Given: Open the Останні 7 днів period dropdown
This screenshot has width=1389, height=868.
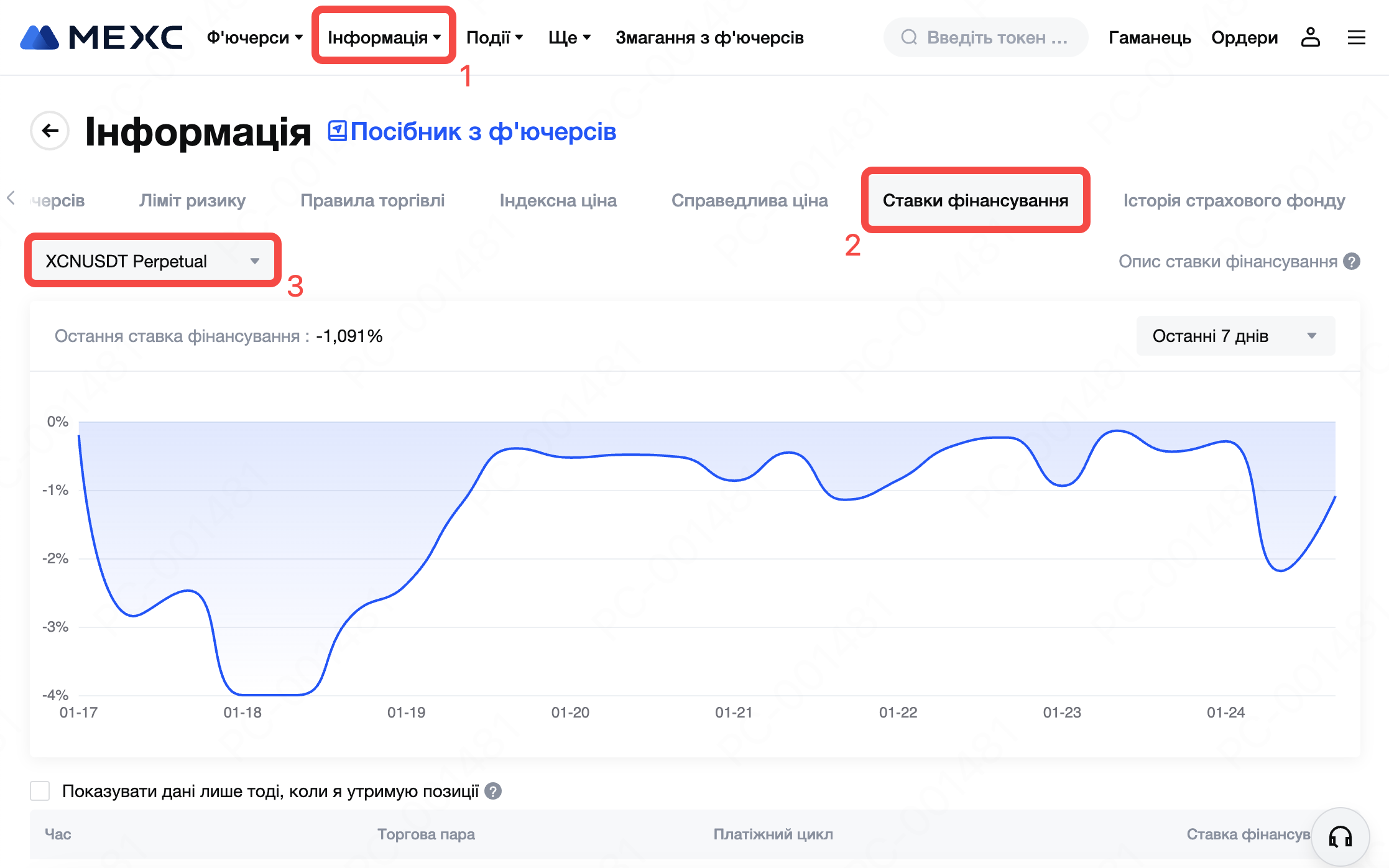Looking at the screenshot, I should pos(1235,336).
